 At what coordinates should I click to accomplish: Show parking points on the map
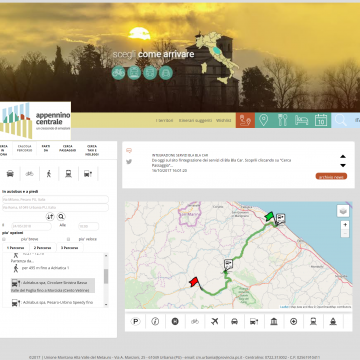click(135, 321)
